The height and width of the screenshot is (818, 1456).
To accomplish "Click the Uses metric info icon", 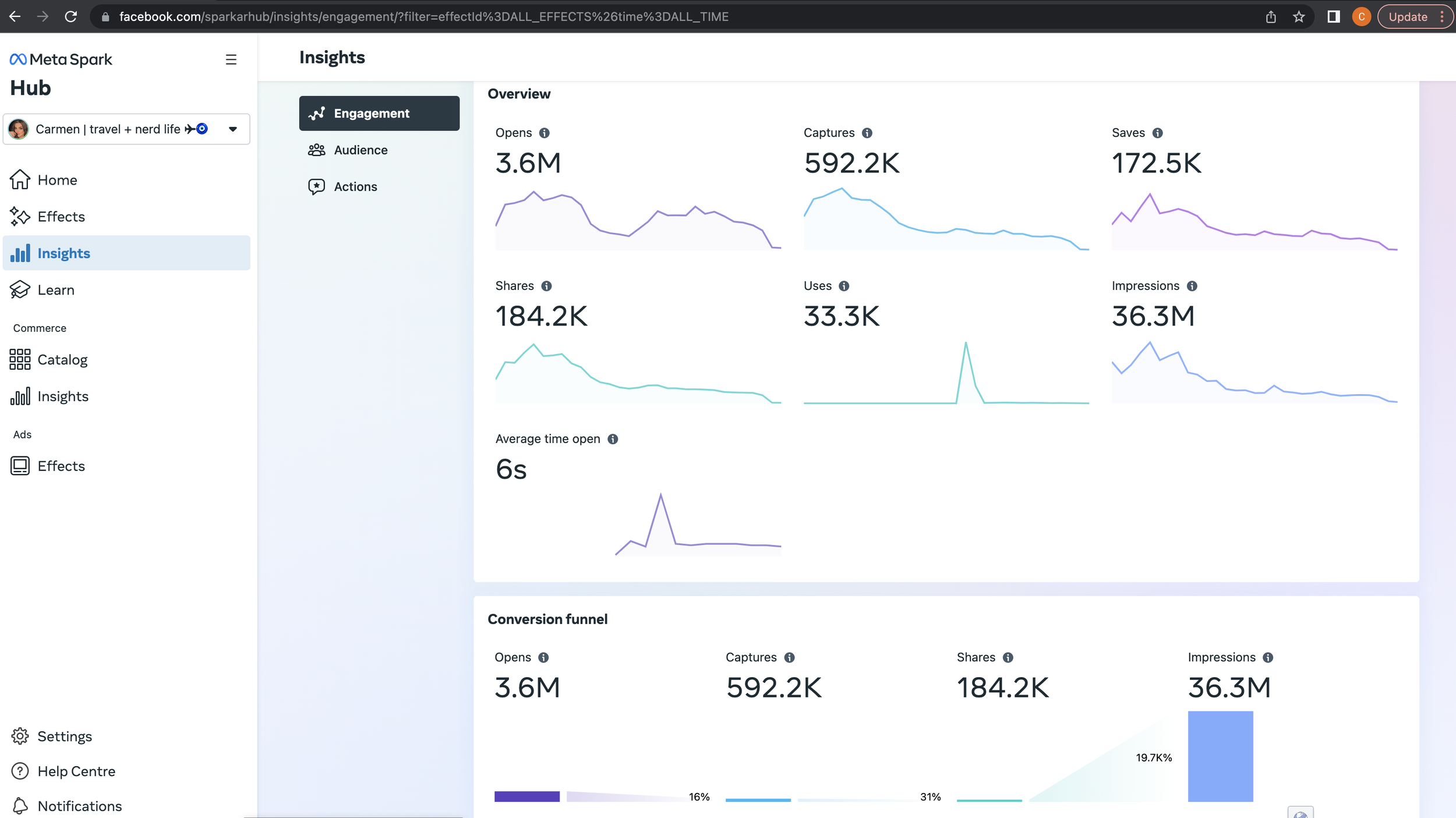I will point(843,286).
